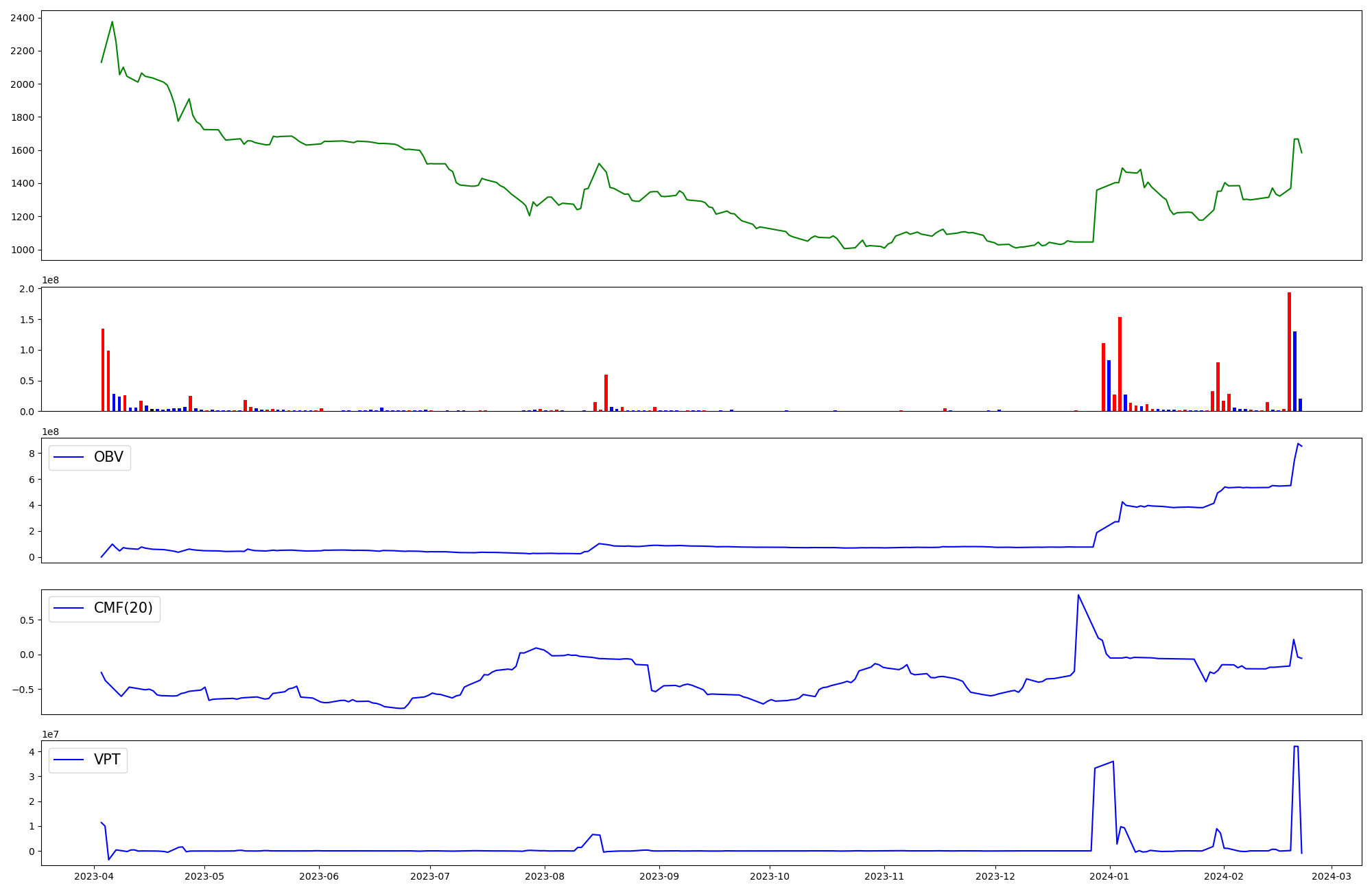Screen dimensions: 1372x892
Task: Click the 2023-09 date label
Action: (x=659, y=876)
